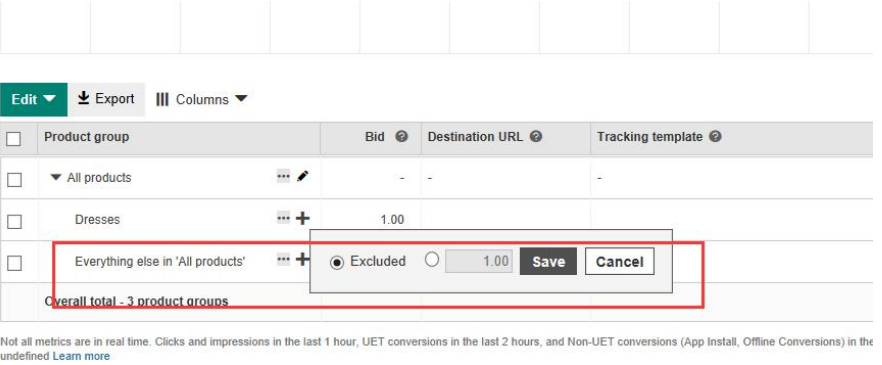Click the Tracking template help icon
This screenshot has width=882, height=365.
coord(715,136)
